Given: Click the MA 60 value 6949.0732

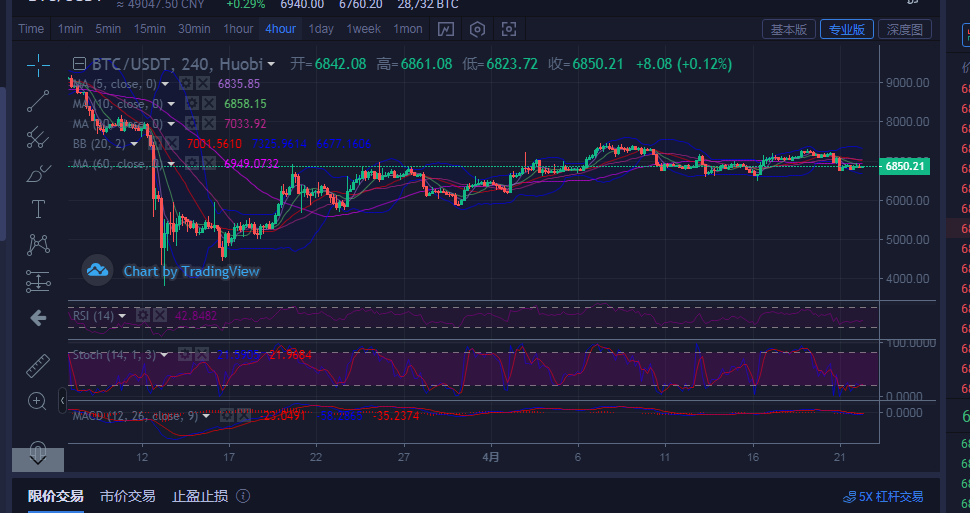Looking at the screenshot, I should click(x=252, y=164).
